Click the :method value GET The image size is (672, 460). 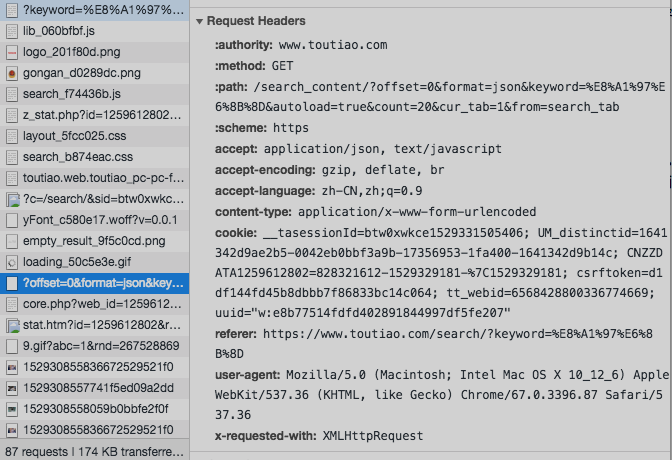click(x=282, y=66)
